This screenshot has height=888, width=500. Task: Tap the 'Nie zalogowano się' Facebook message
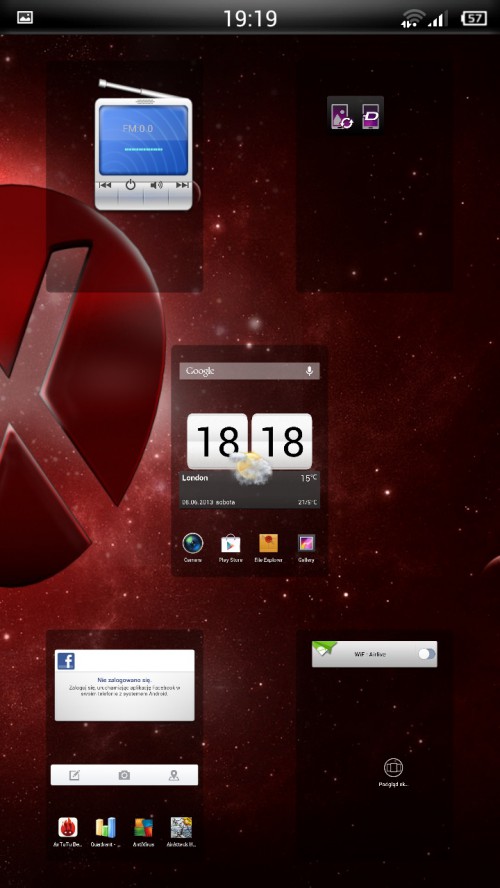(x=124, y=678)
